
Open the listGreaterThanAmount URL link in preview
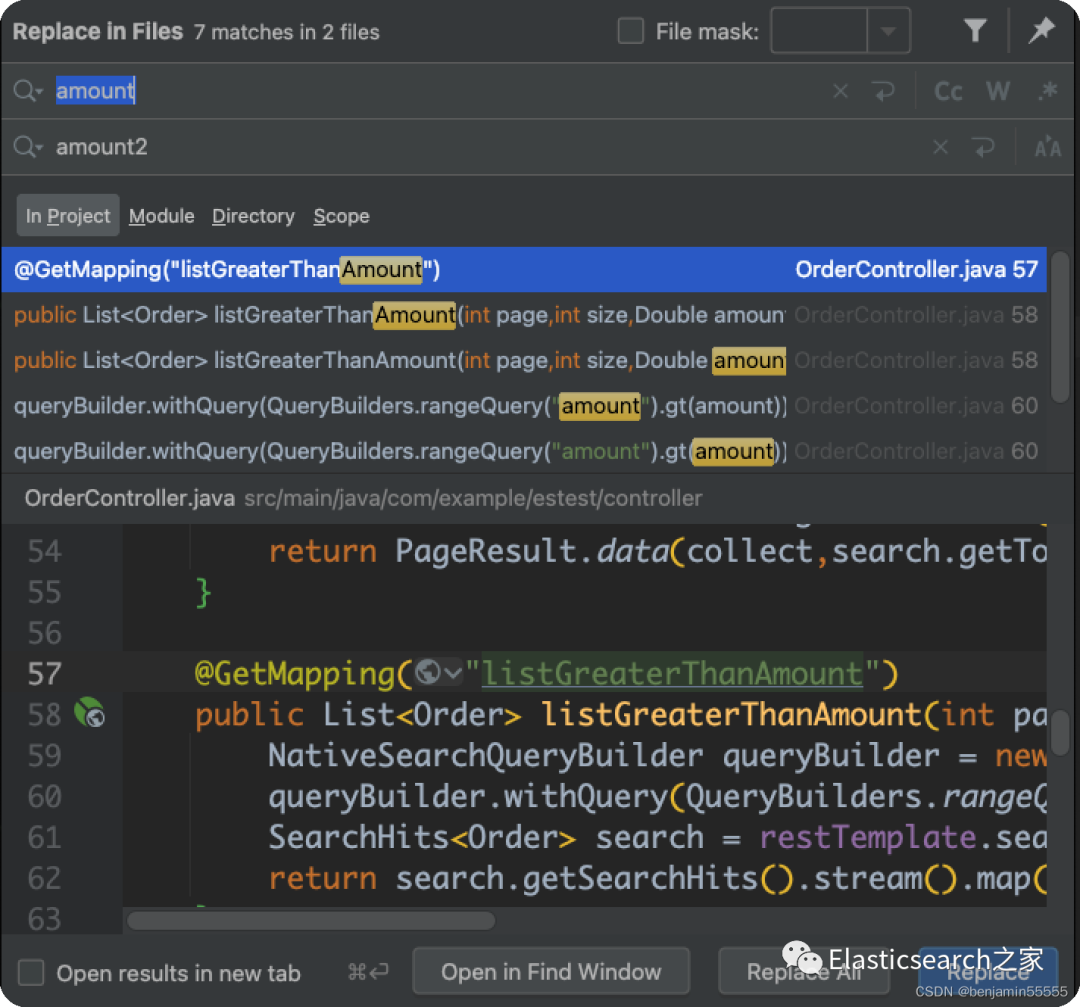click(672, 673)
